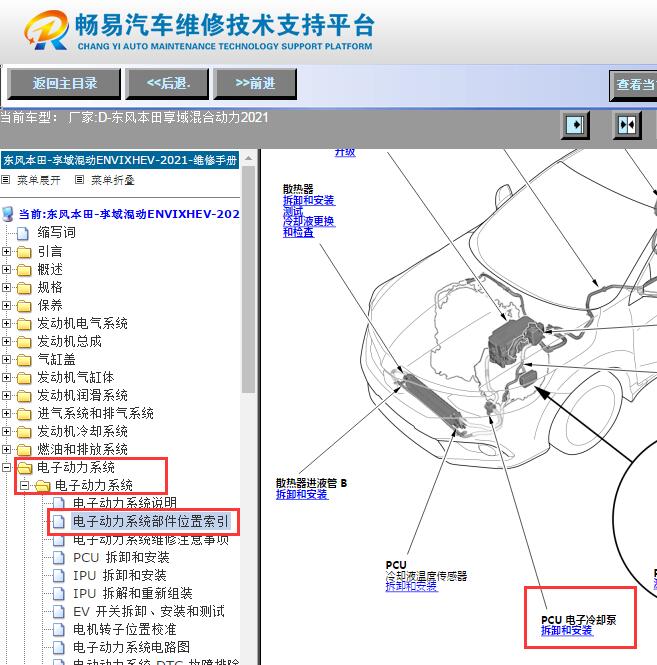
Task: Select the 保养 folder icon
Action: click(24, 306)
